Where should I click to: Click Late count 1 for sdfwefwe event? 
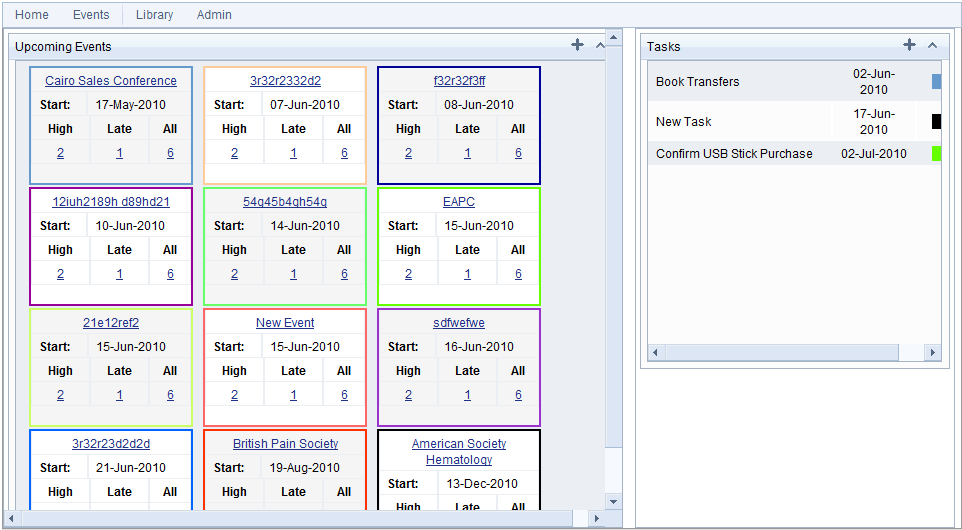[x=468, y=395]
